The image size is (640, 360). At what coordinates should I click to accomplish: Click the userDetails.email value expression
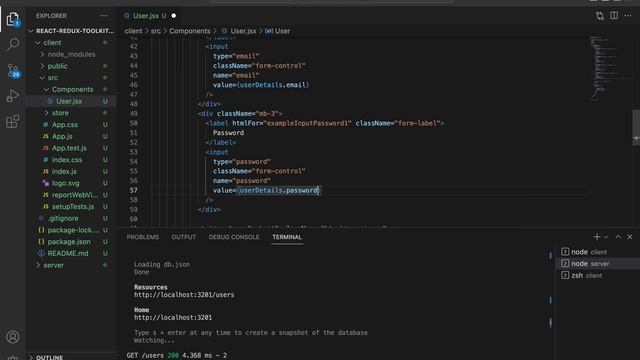[273, 85]
